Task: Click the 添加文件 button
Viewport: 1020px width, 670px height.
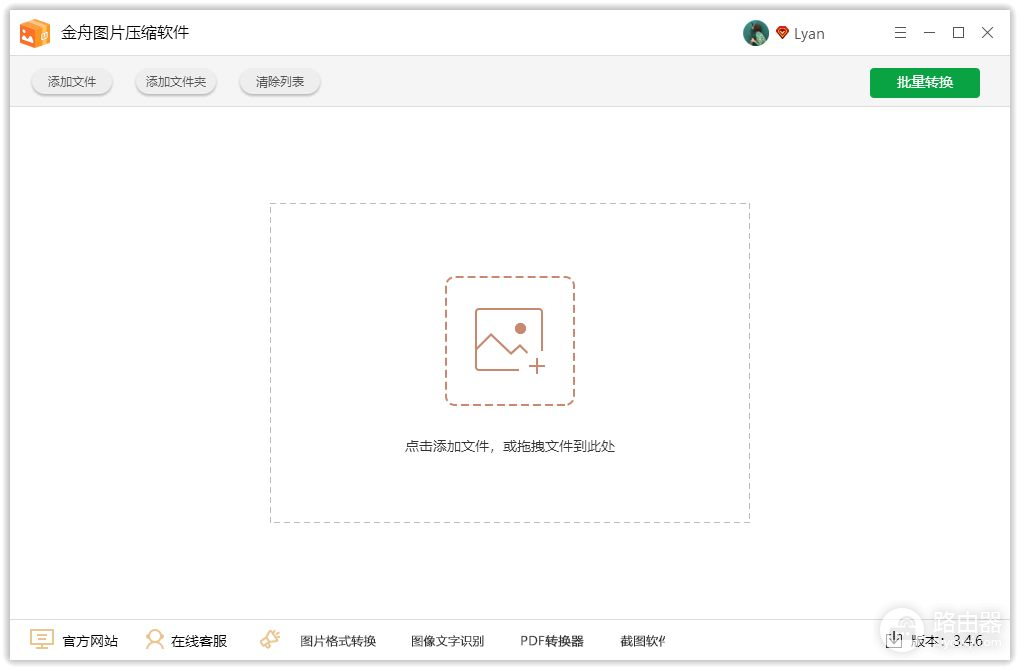Action: [72, 82]
